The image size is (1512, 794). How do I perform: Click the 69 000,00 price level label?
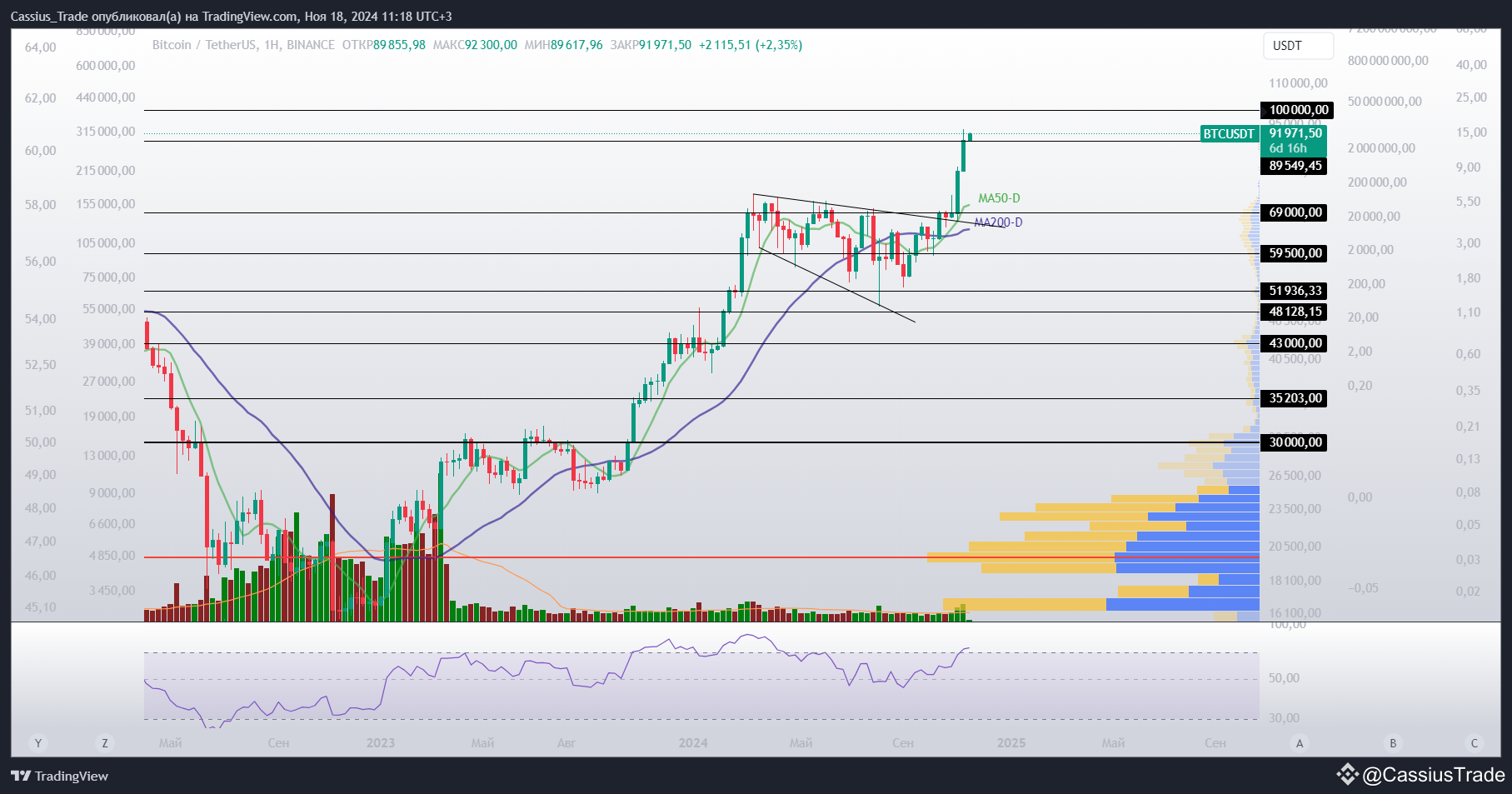coord(1295,212)
